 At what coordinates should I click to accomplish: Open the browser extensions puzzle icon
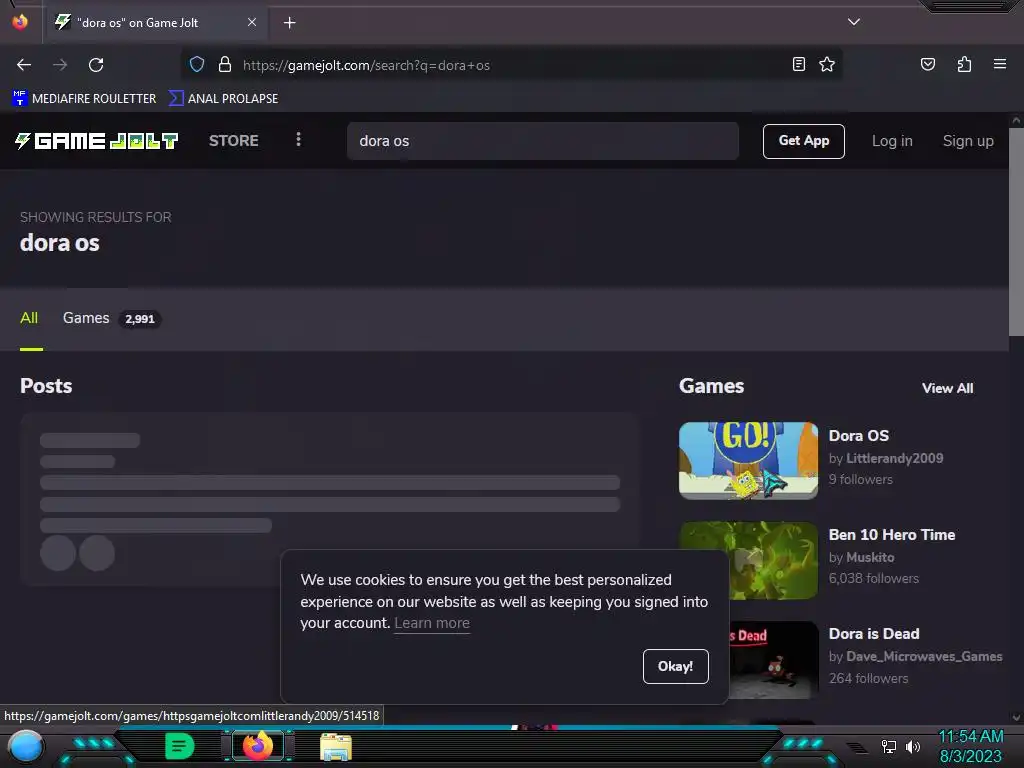964,64
